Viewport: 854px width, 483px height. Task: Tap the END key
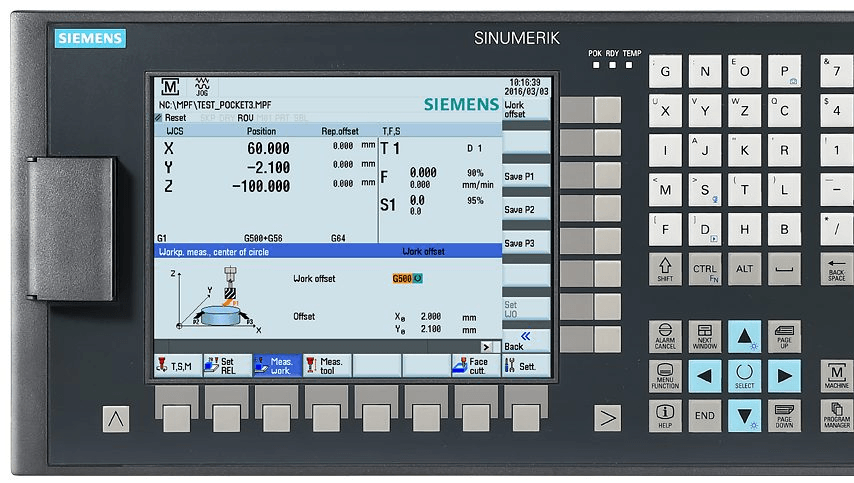click(x=705, y=415)
